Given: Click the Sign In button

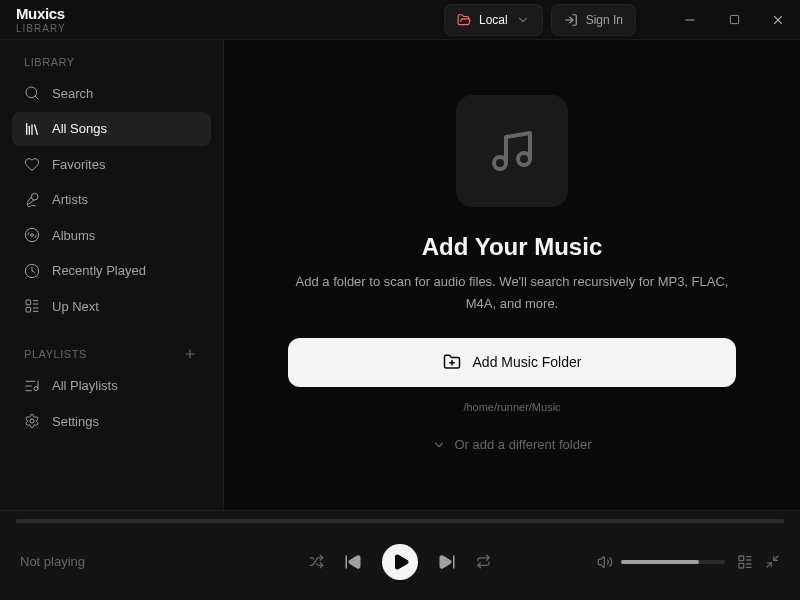Looking at the screenshot, I should pos(593,20).
